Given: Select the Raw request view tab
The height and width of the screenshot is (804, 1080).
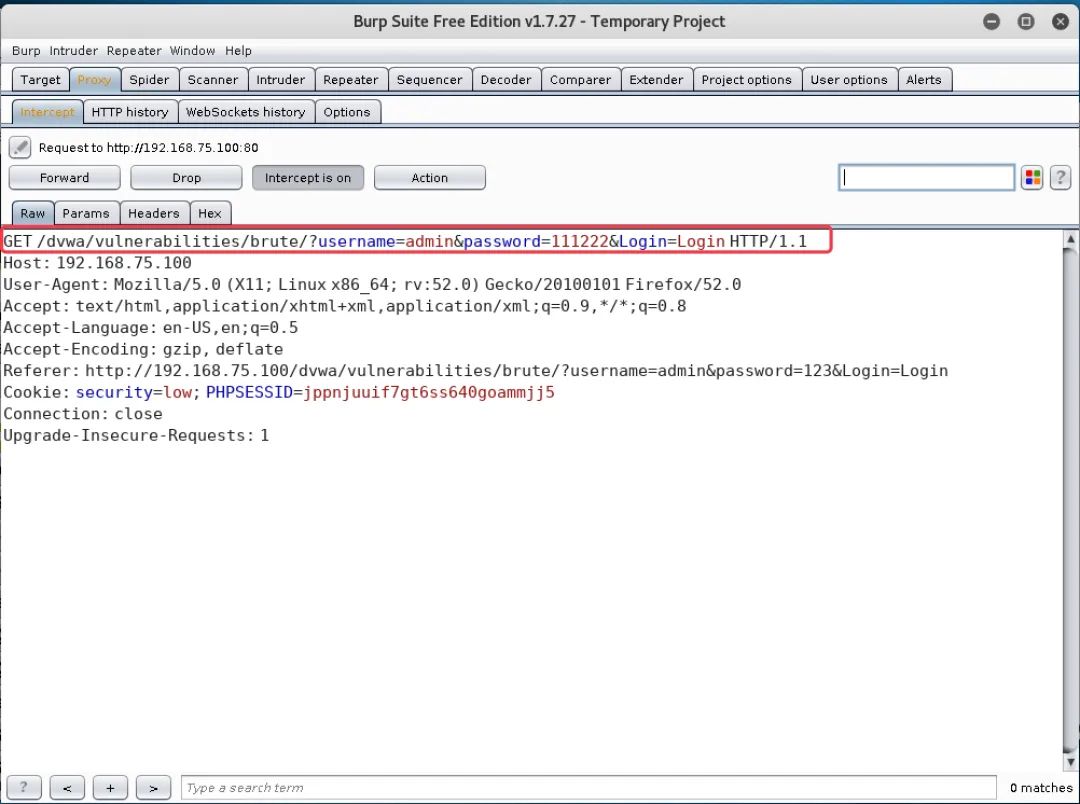Looking at the screenshot, I should click(x=32, y=213).
